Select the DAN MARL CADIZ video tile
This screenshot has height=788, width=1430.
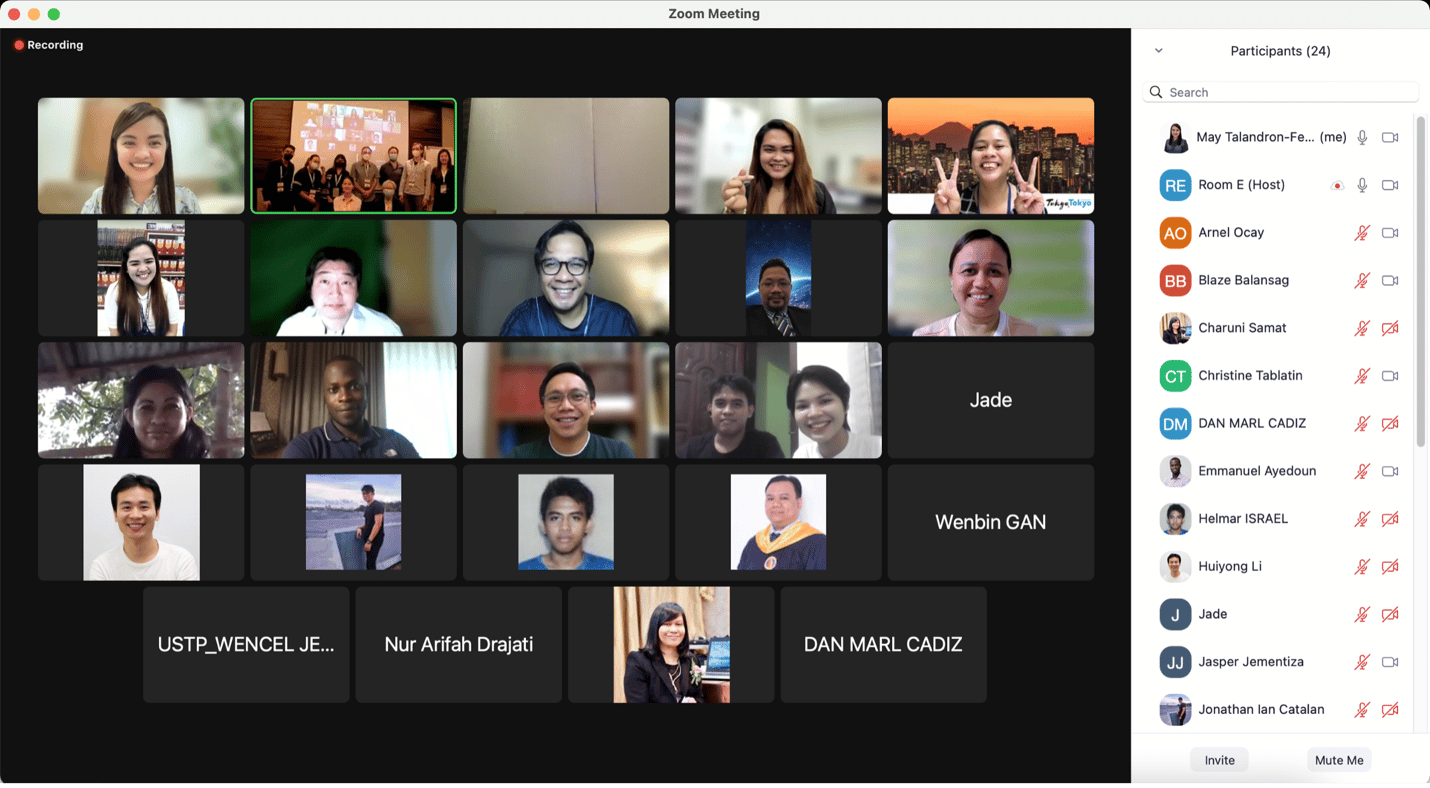pyautogui.click(x=883, y=645)
